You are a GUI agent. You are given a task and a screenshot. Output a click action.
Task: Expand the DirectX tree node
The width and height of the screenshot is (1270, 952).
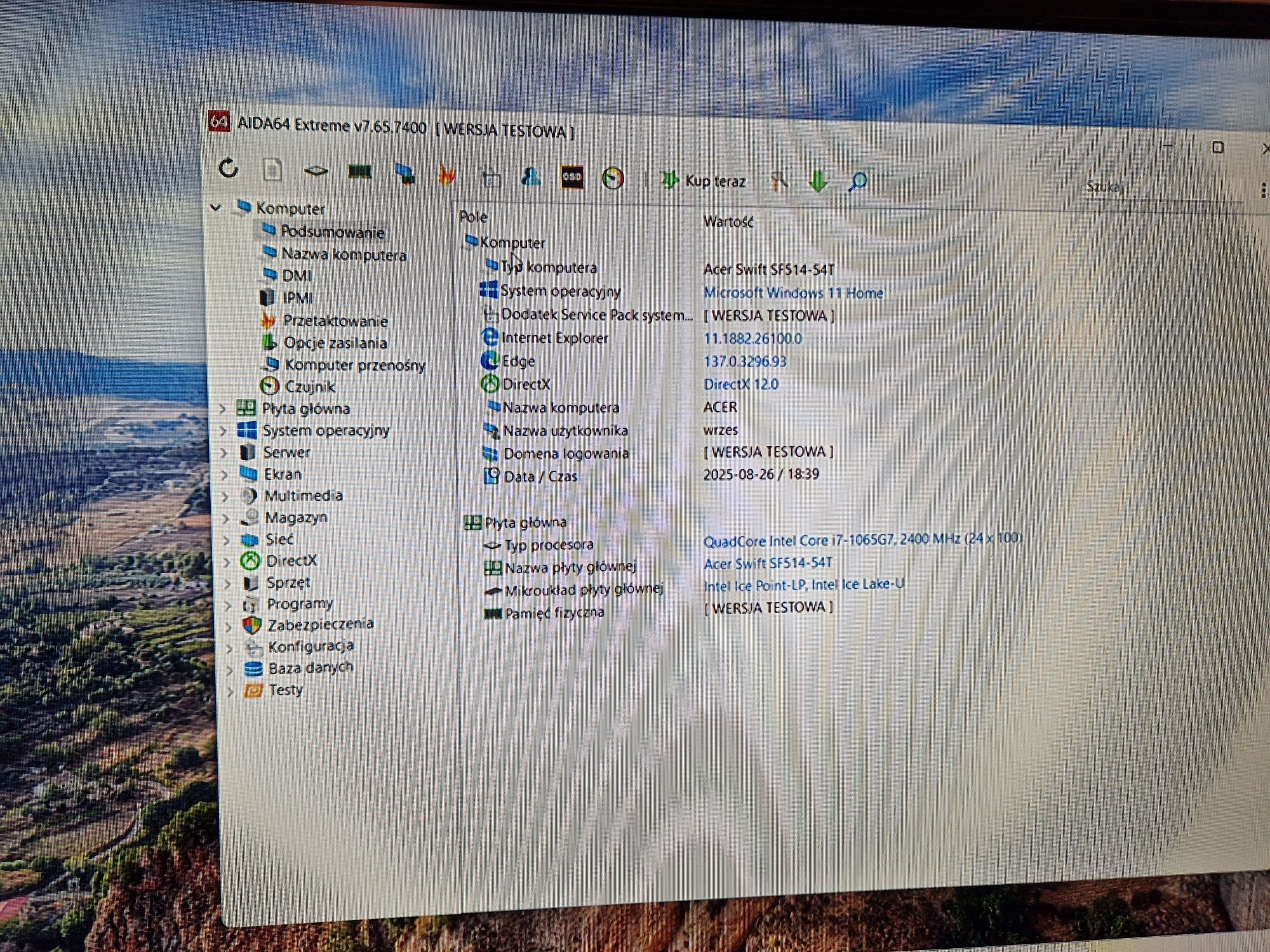point(227,562)
